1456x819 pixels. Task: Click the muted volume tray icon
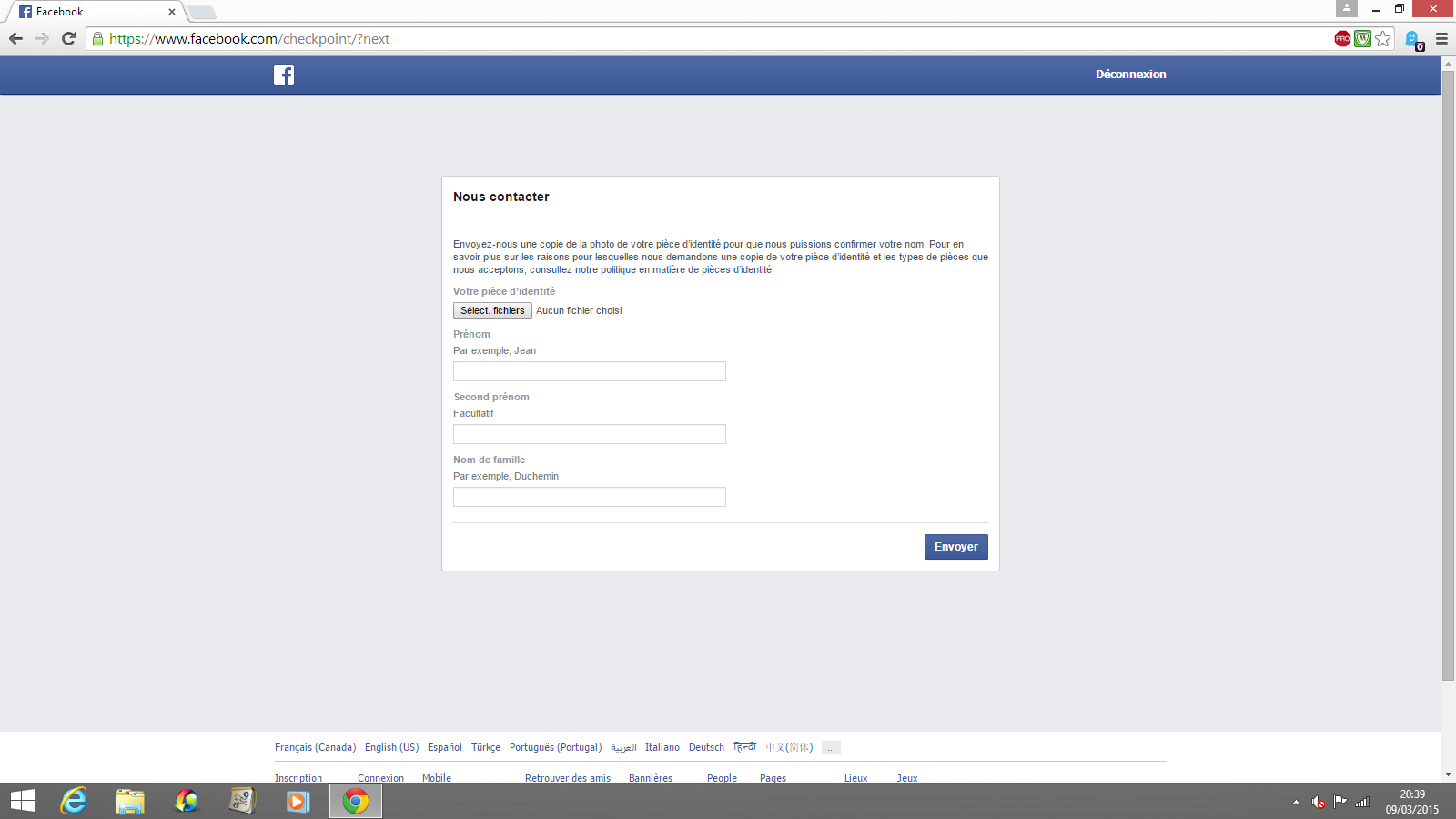1318,802
